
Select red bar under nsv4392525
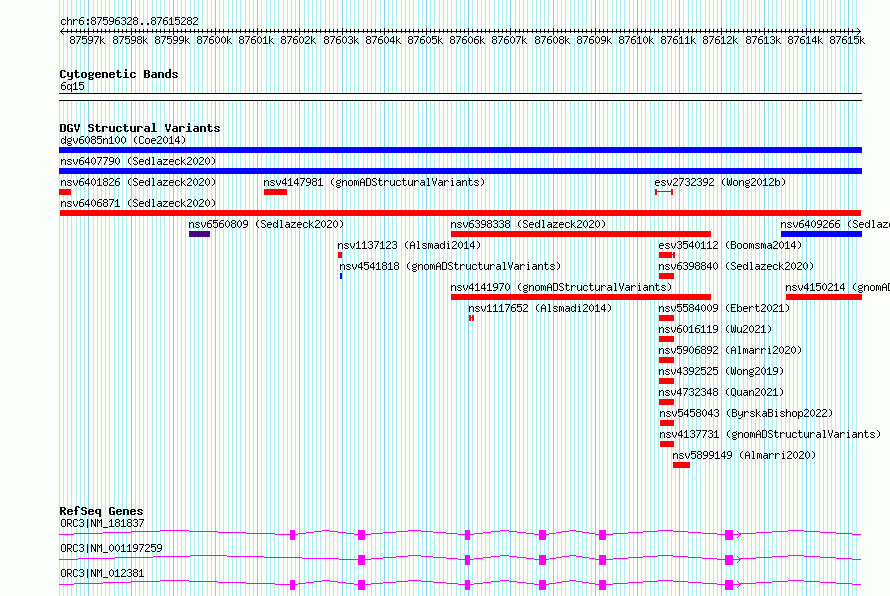coord(666,381)
